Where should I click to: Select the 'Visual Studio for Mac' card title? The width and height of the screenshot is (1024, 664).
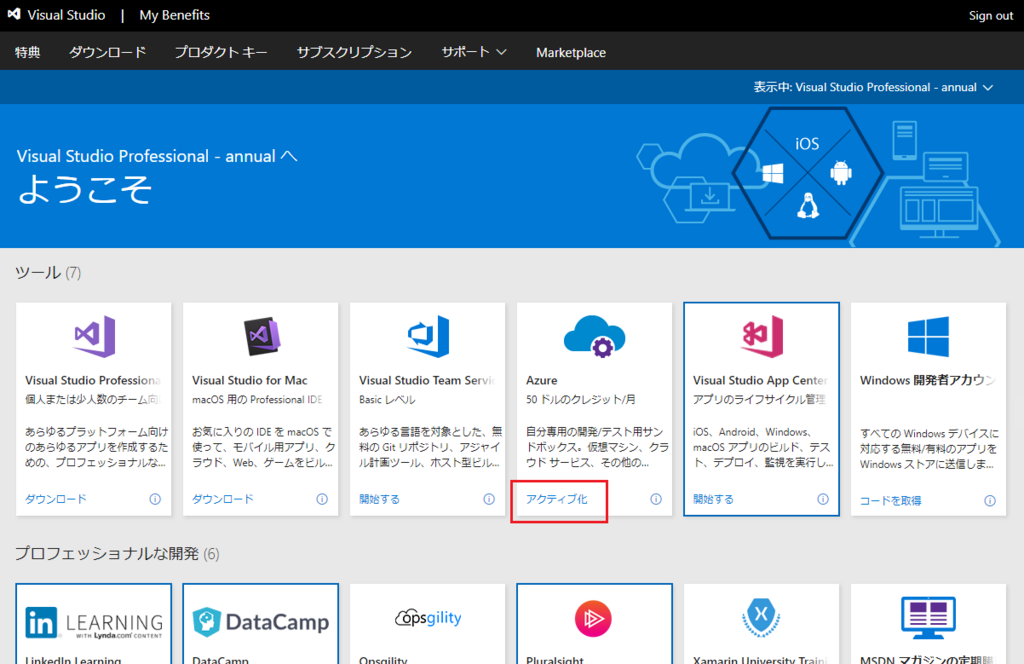click(x=249, y=380)
